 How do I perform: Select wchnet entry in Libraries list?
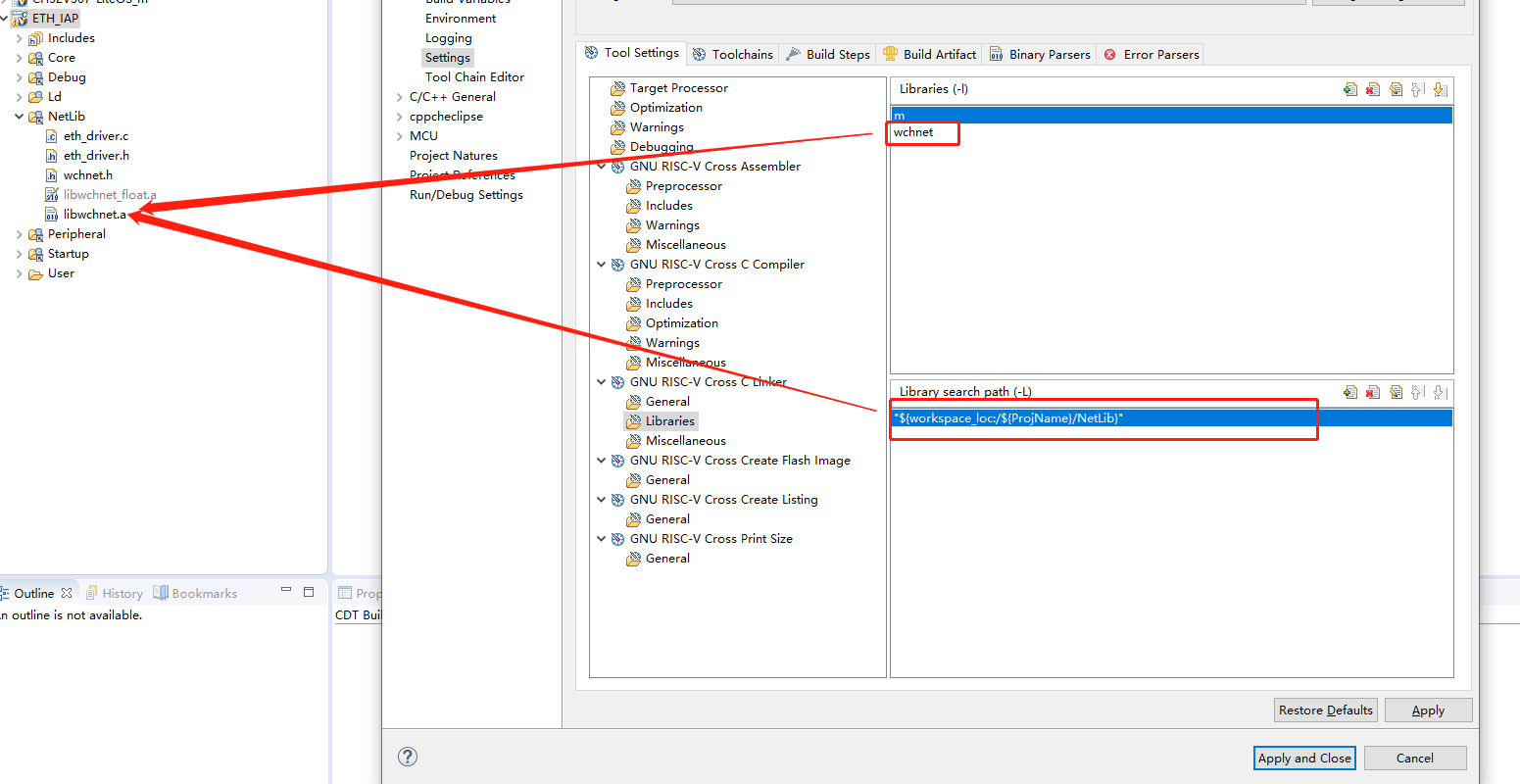click(913, 132)
